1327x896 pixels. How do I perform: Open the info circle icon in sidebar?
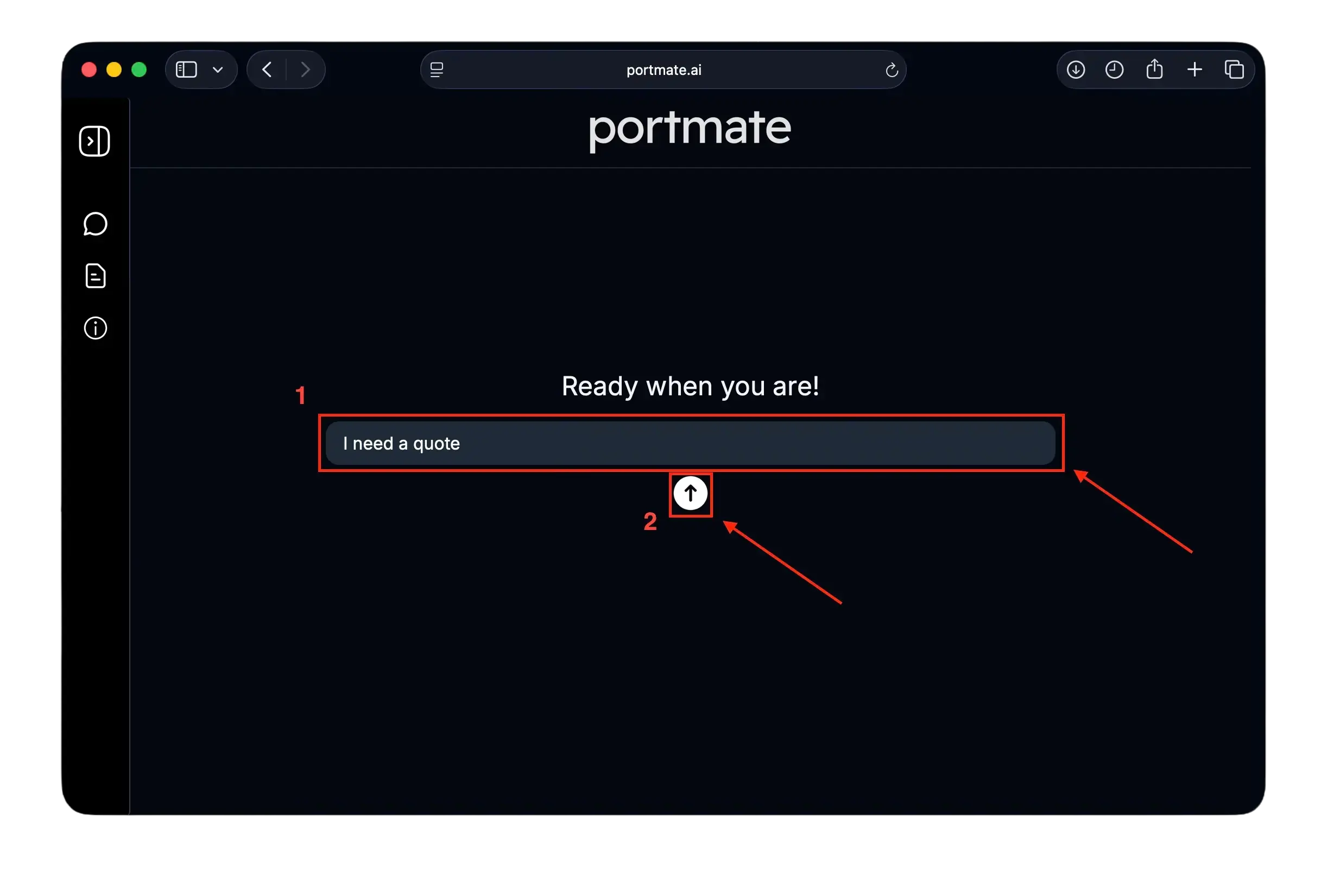click(x=96, y=329)
